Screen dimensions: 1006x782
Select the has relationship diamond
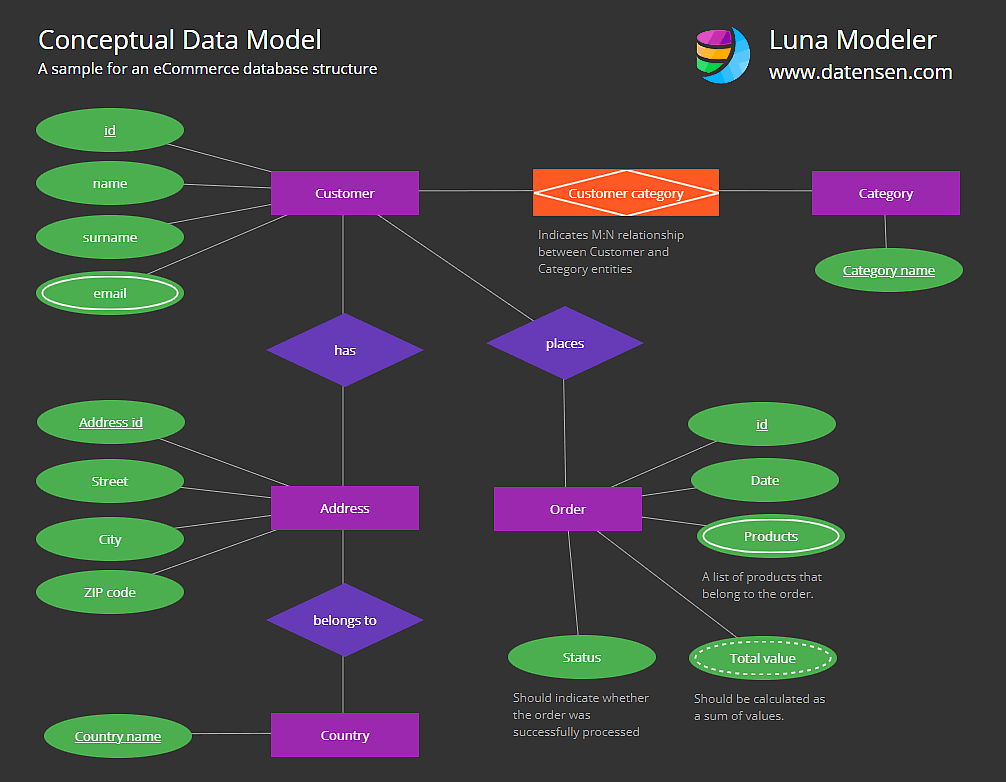(345, 350)
